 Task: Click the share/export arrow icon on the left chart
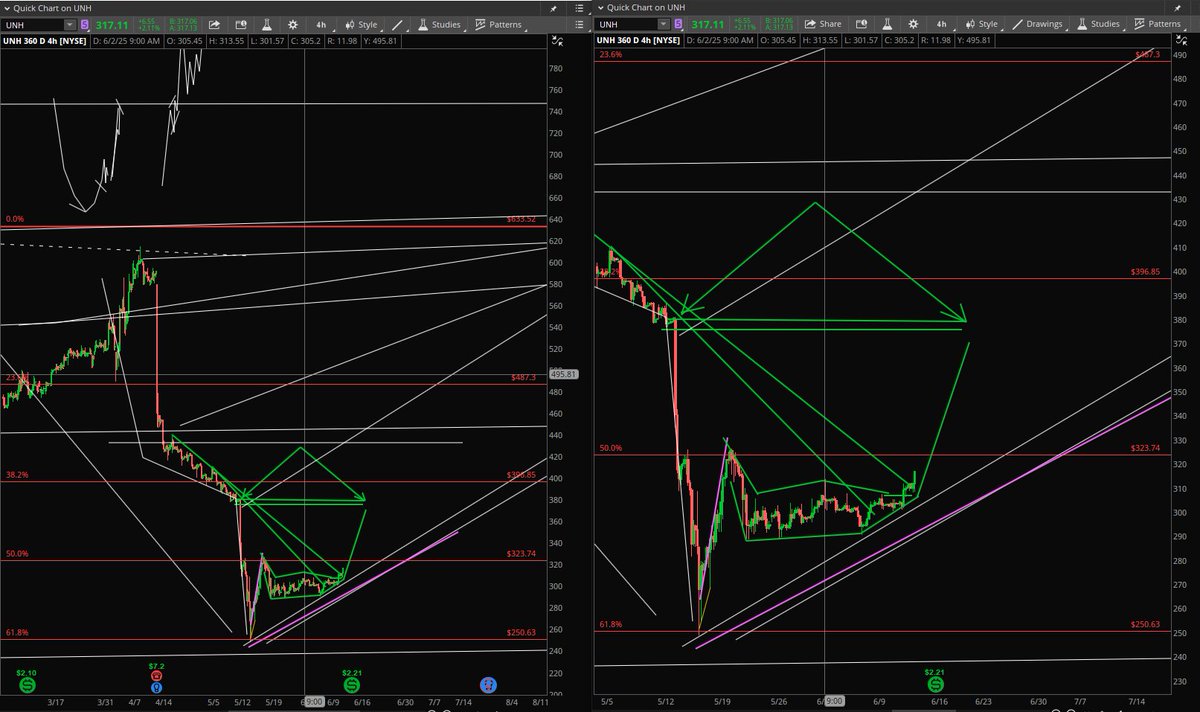coord(213,24)
